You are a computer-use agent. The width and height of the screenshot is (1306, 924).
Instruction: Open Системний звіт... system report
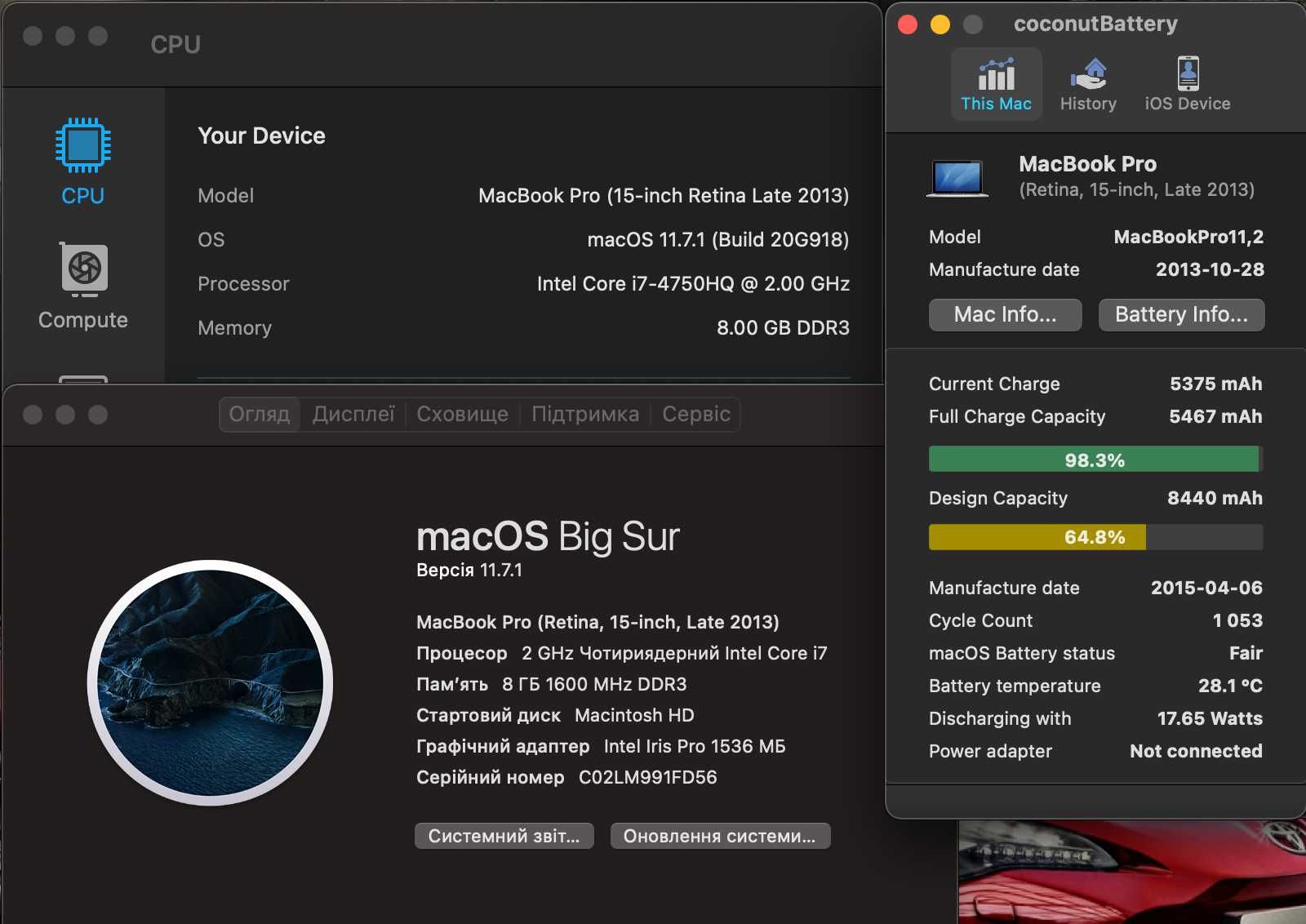point(504,836)
